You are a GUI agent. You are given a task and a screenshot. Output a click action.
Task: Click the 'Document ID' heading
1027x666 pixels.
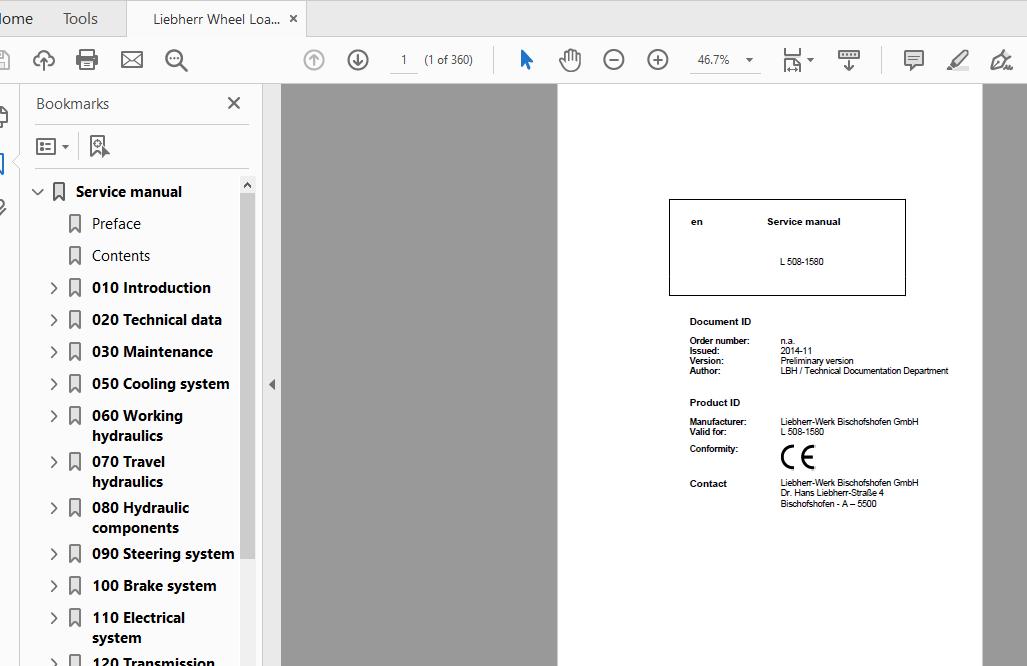coord(720,322)
